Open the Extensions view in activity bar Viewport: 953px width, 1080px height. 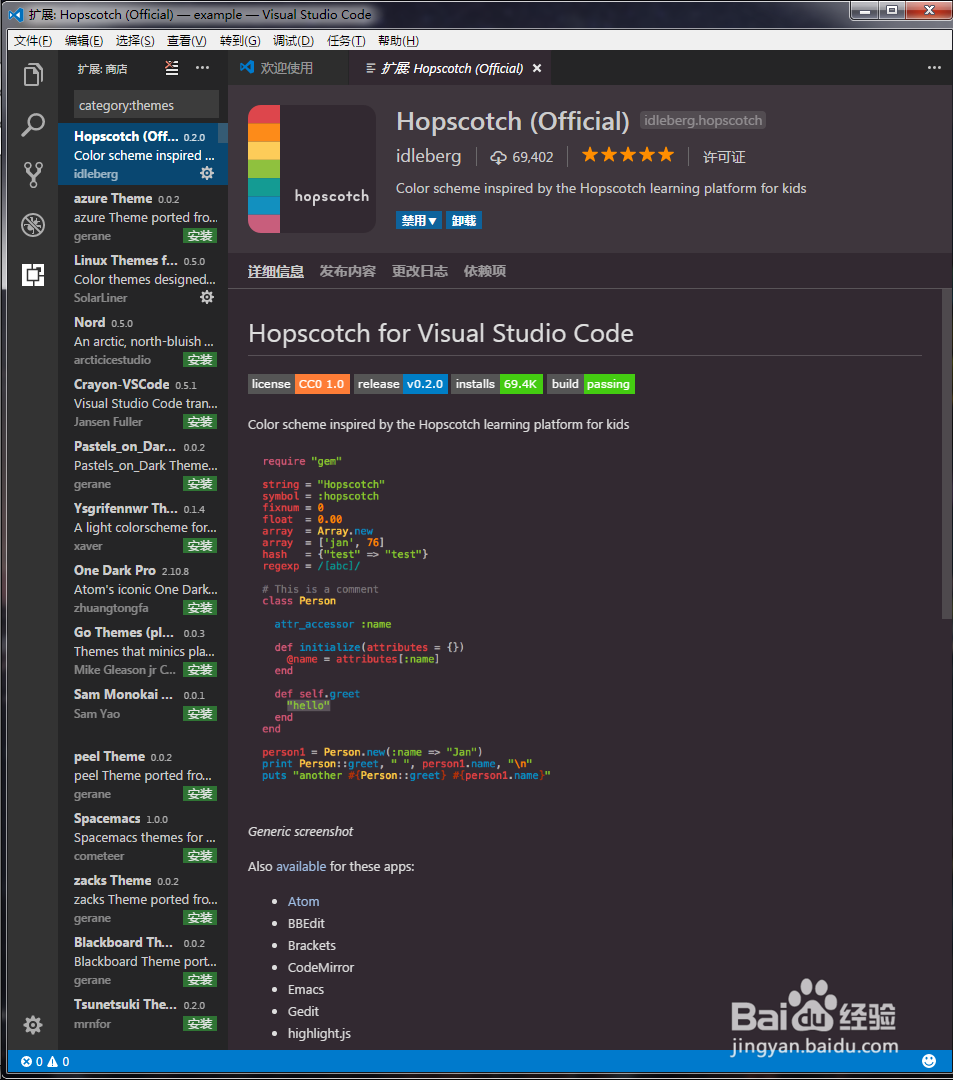[x=33, y=275]
